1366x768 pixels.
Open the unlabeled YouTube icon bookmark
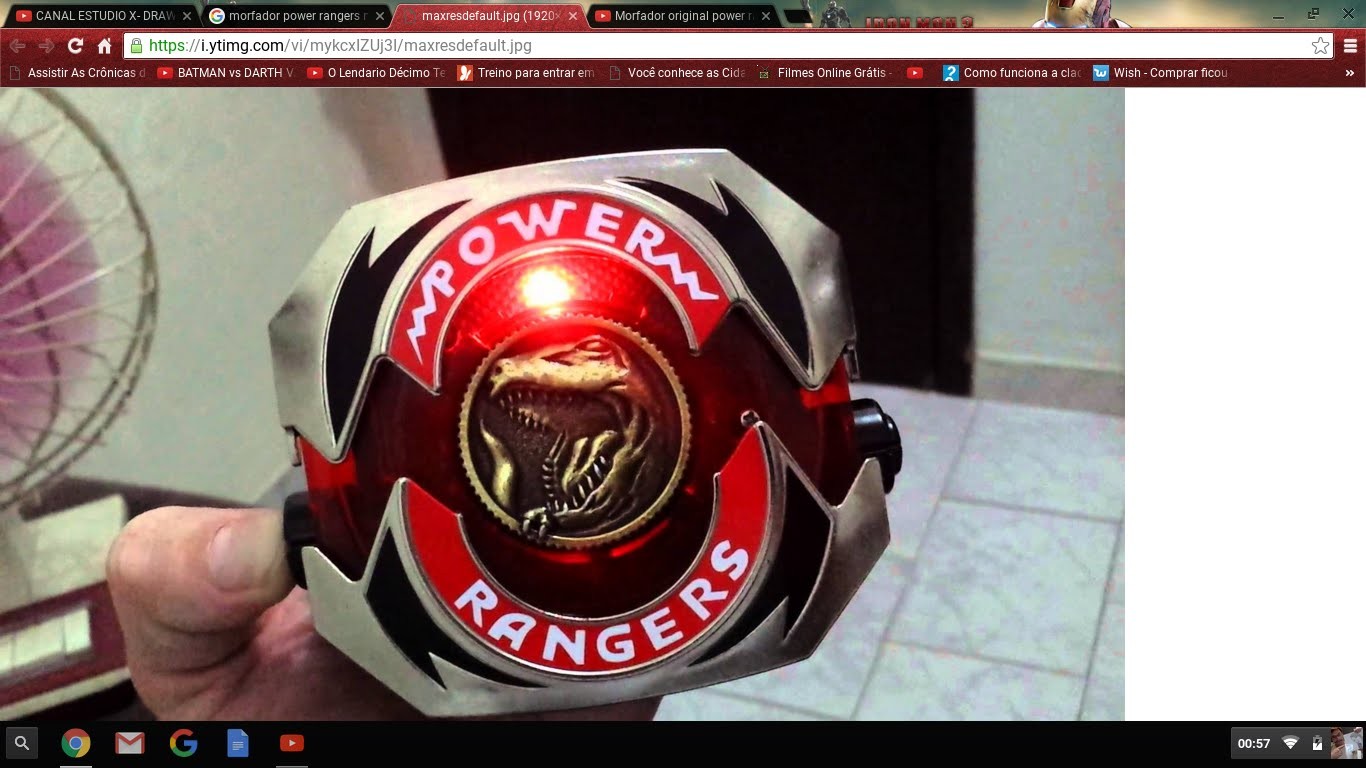(915, 73)
